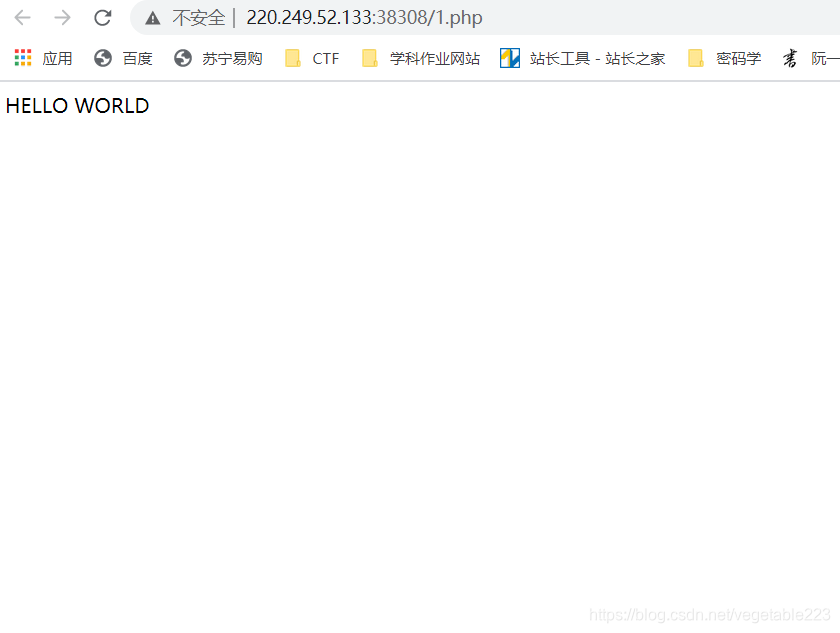Image resolution: width=840 pixels, height=633 pixels.
Task: Open the 站长工具 - 站长之家 bookmark
Action: point(597,58)
